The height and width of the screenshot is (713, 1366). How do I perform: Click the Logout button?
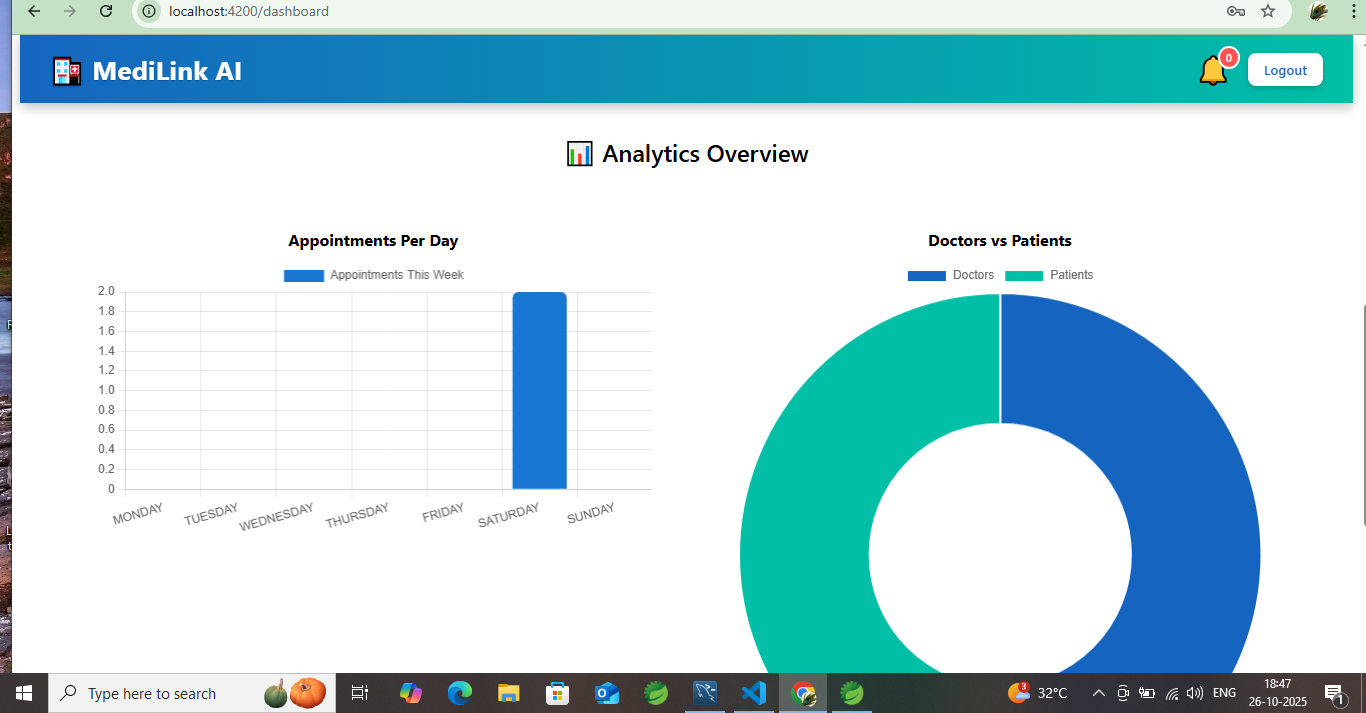[x=1285, y=70]
